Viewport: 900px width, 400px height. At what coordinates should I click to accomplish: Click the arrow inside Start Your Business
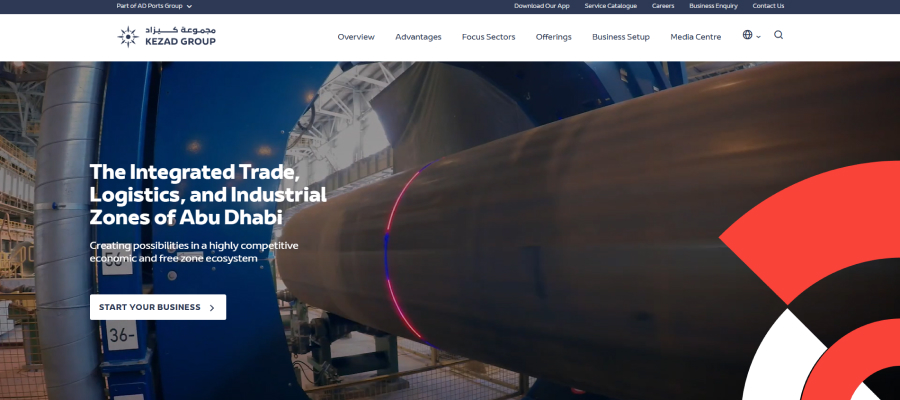coord(212,308)
